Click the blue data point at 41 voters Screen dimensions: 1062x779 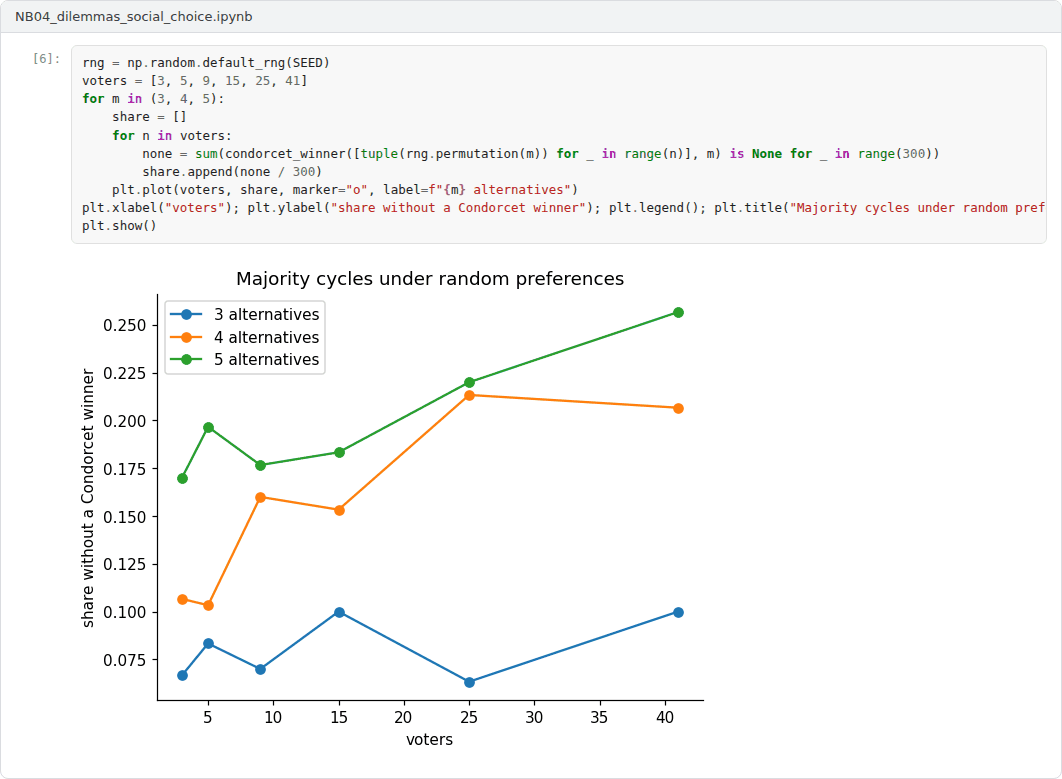[678, 612]
